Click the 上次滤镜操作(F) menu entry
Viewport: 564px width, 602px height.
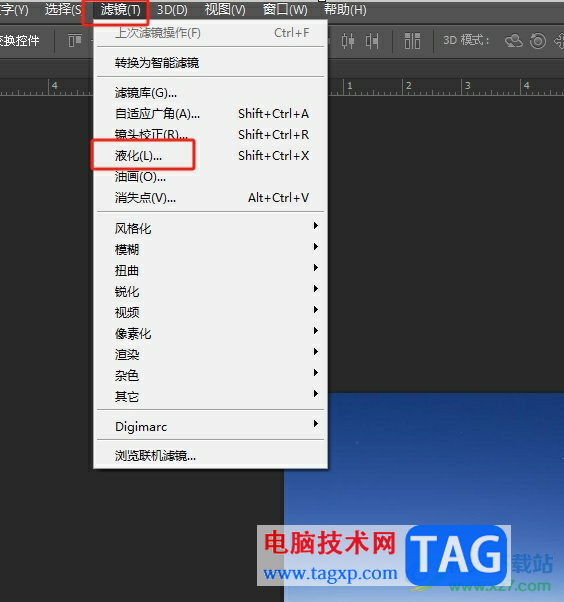click(x=210, y=33)
